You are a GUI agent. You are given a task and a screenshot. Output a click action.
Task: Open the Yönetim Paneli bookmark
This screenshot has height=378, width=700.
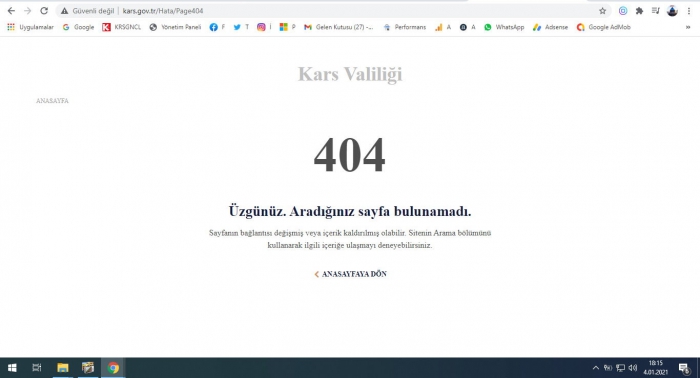[175, 27]
